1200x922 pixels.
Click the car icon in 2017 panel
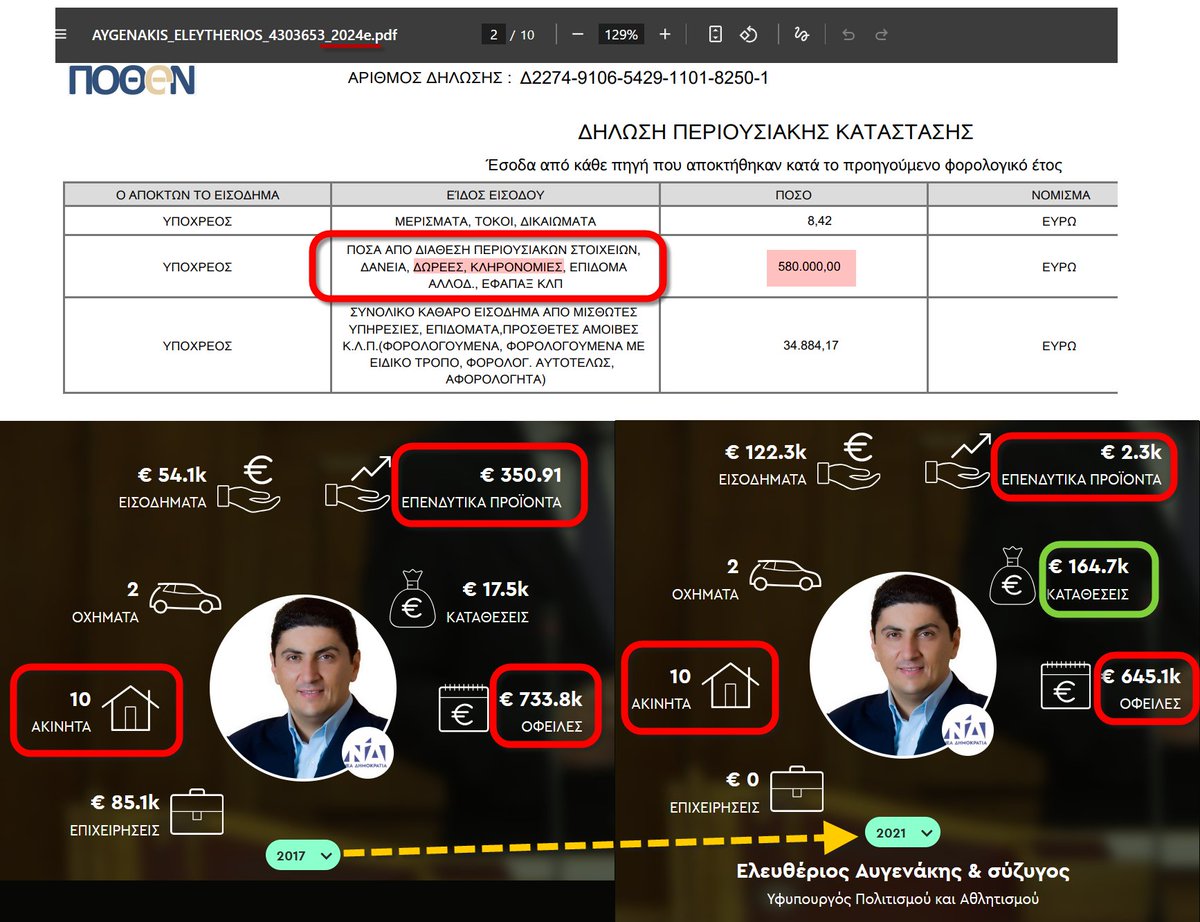coord(185,598)
